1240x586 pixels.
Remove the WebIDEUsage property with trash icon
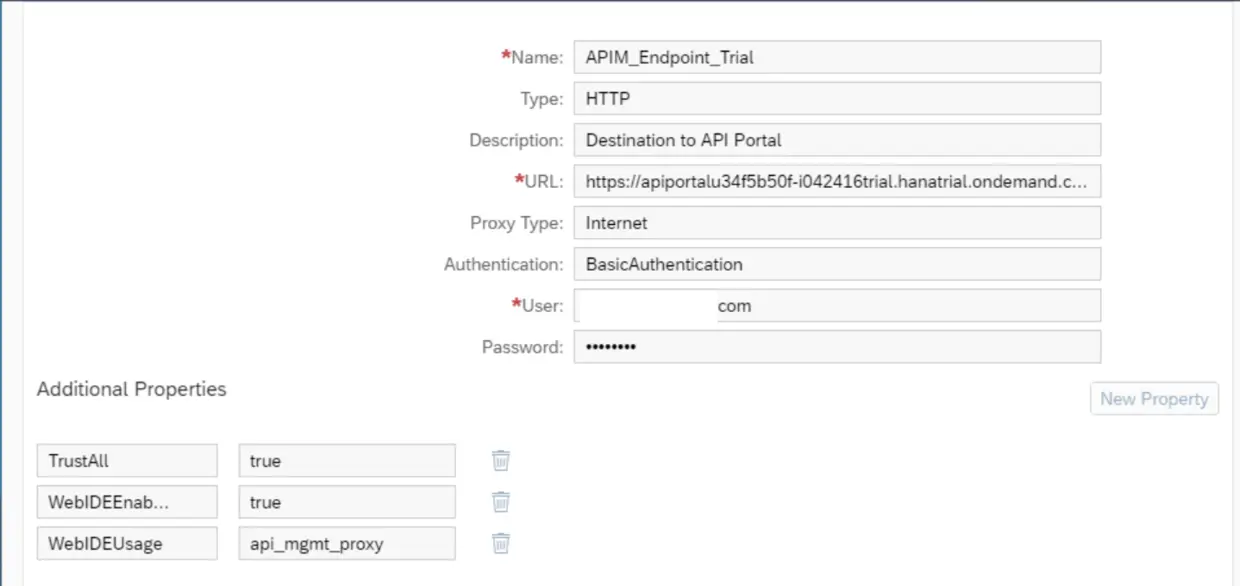pos(501,543)
